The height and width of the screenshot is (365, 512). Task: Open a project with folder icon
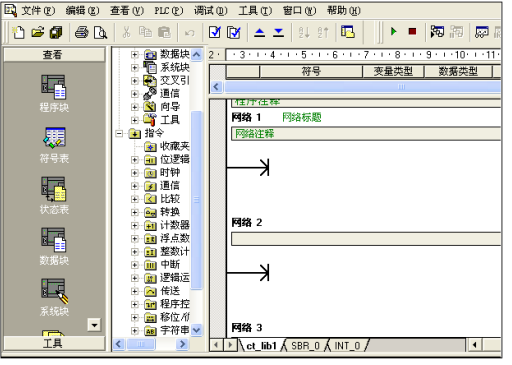pos(38,32)
